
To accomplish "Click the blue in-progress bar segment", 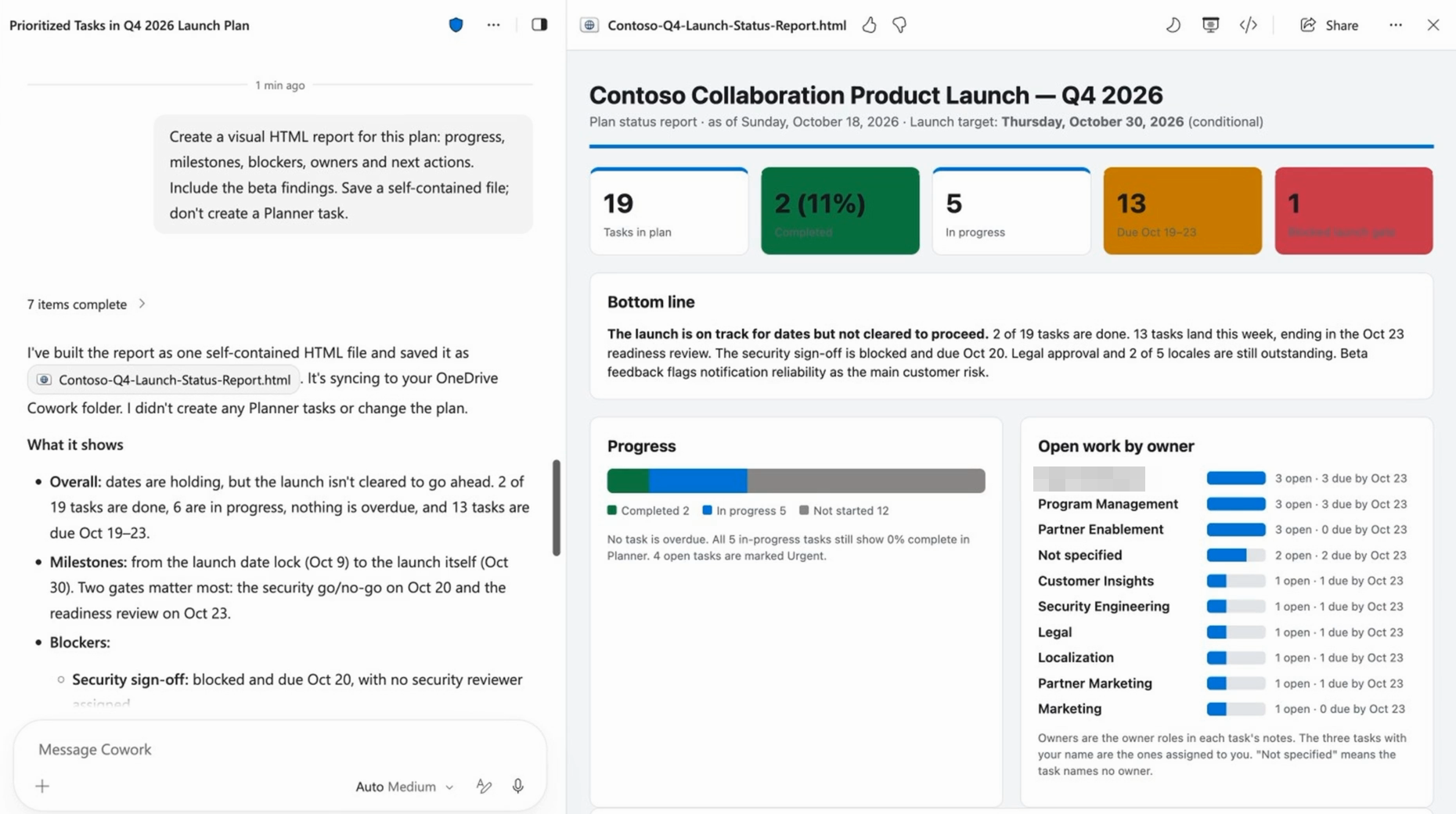I will [698, 481].
